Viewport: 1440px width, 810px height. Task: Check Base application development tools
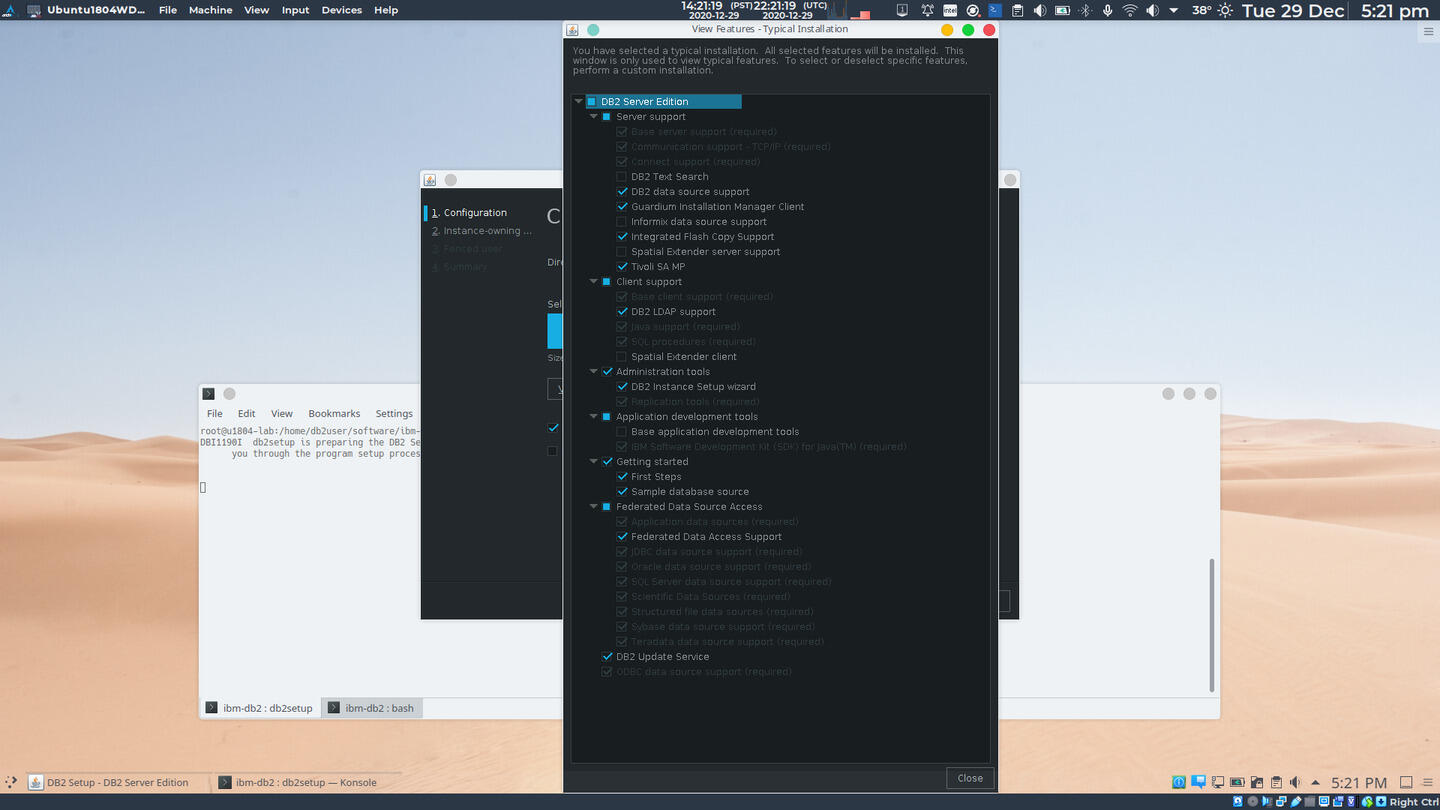click(x=622, y=432)
